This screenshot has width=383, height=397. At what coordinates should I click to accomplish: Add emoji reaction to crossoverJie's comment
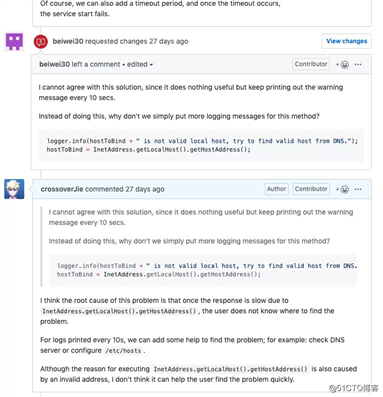pos(342,189)
